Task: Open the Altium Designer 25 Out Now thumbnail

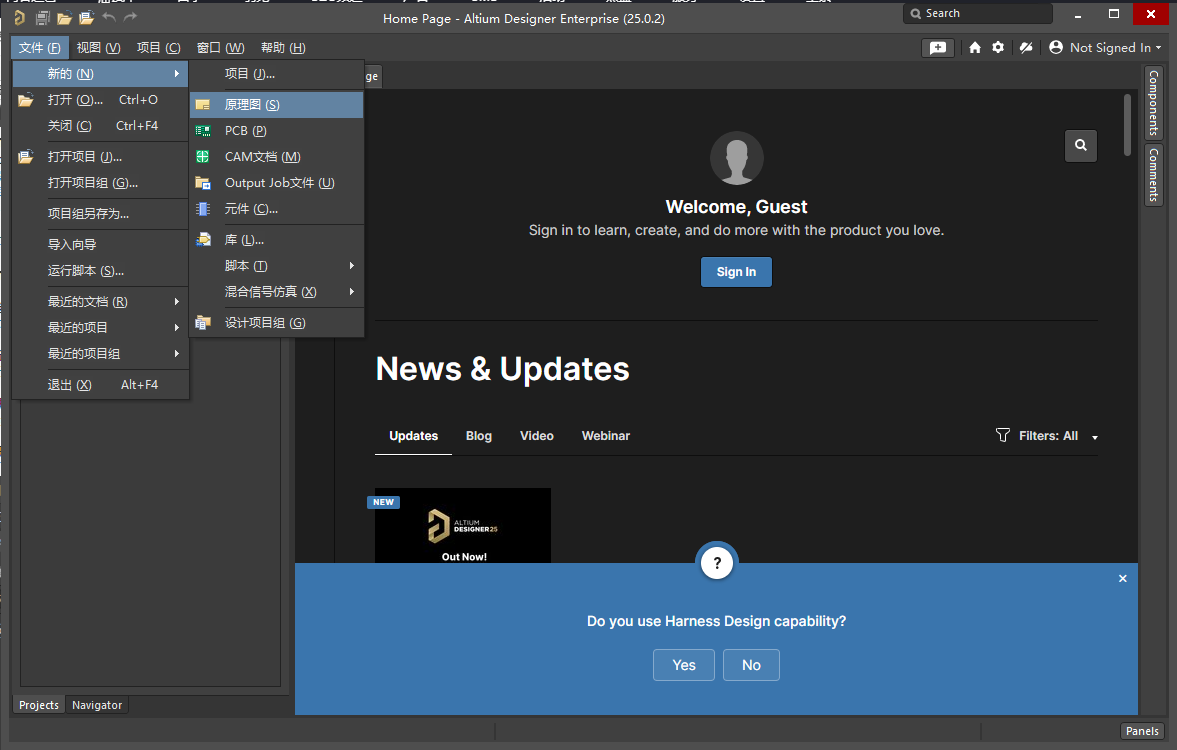Action: (463, 526)
